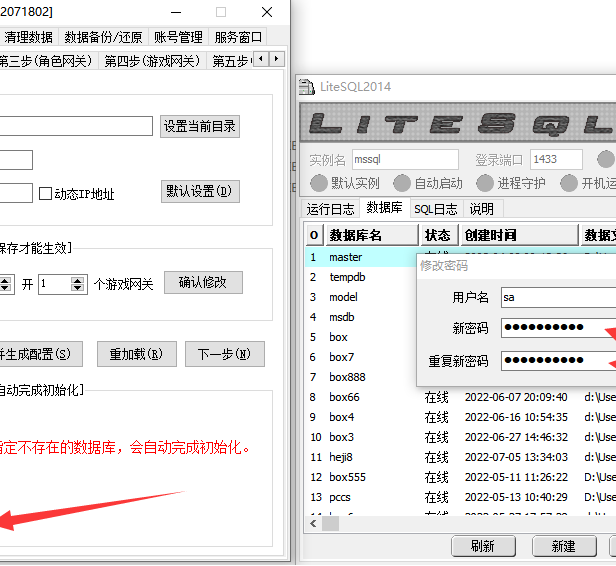Open the 运行日志 tab
Screen dimensions: 616x566
pyautogui.click(x=330, y=209)
